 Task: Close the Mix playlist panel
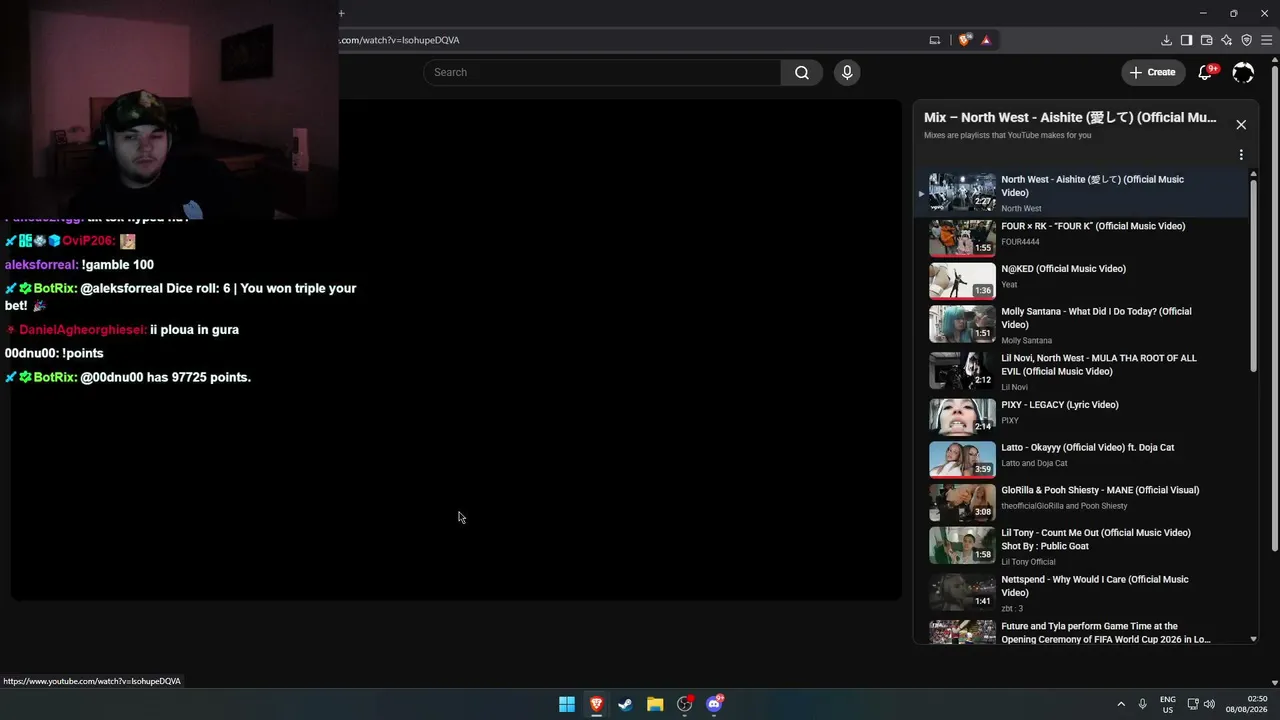tap(1241, 125)
